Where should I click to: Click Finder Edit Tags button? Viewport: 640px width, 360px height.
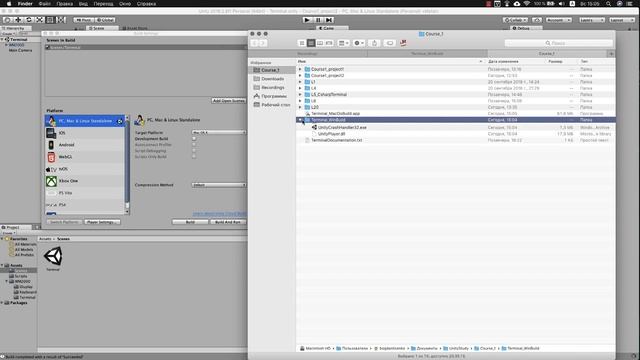[x=390, y=43]
